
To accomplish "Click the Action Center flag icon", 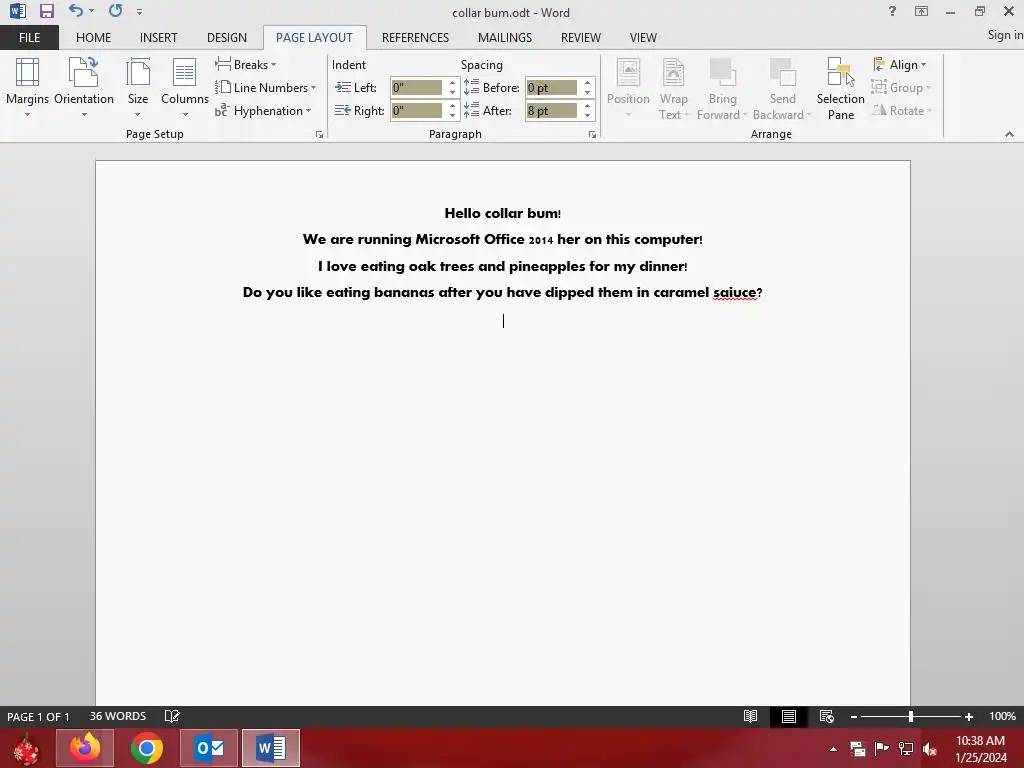I will point(881,748).
